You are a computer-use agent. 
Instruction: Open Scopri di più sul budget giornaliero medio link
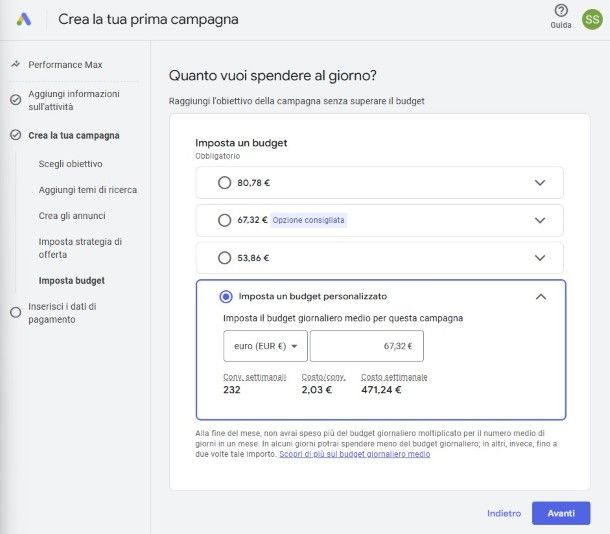(355, 454)
